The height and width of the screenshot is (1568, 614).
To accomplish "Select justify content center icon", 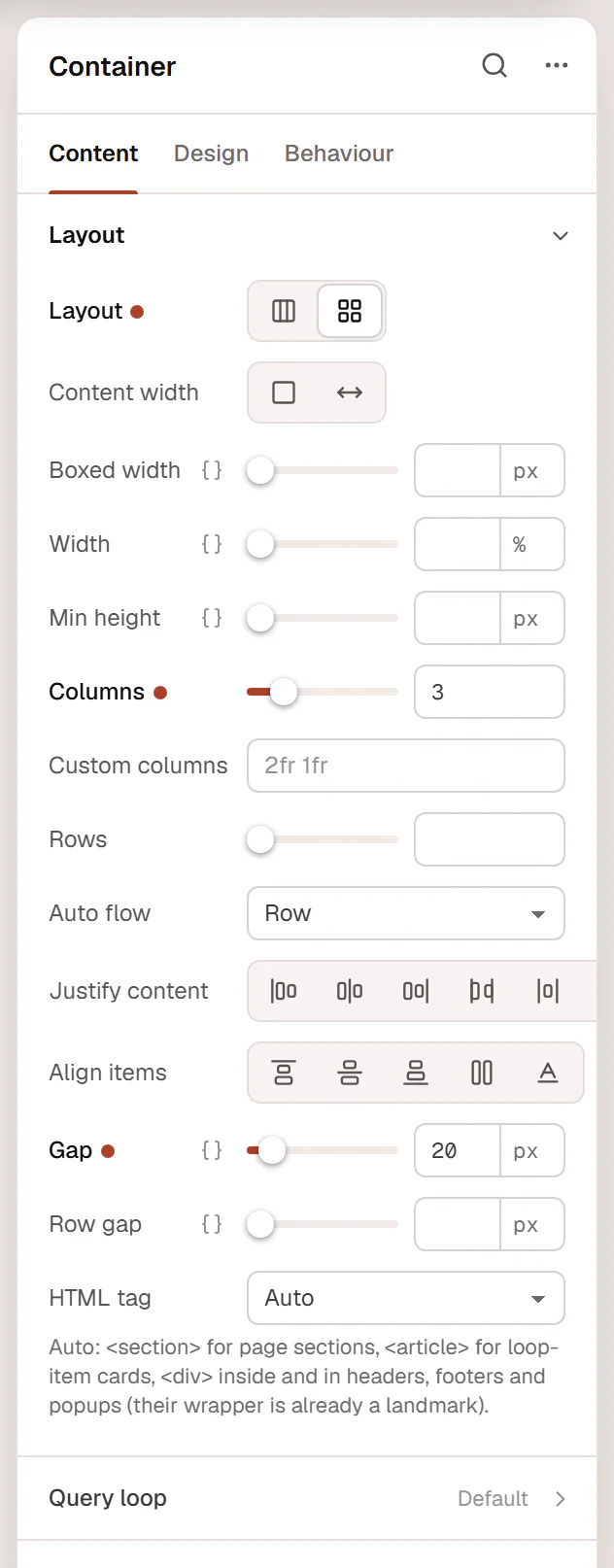I will 350,991.
